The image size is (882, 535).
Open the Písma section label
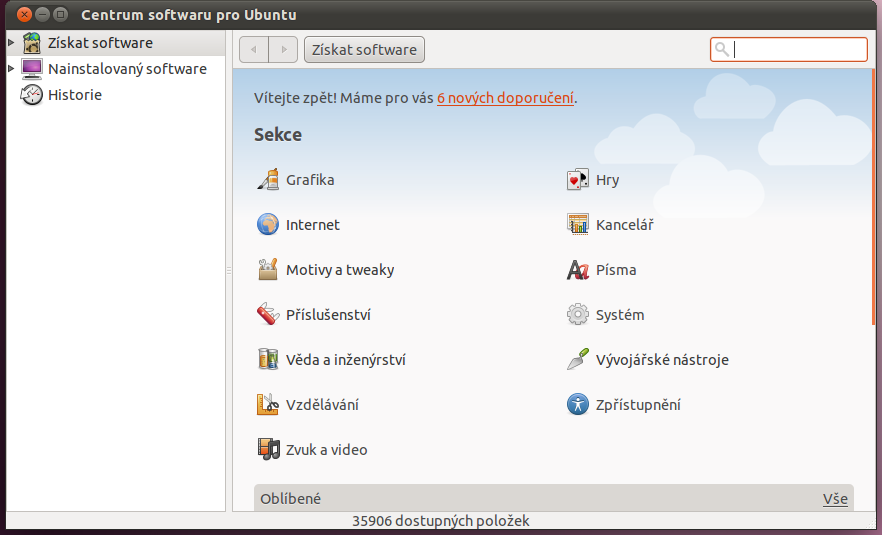click(616, 269)
